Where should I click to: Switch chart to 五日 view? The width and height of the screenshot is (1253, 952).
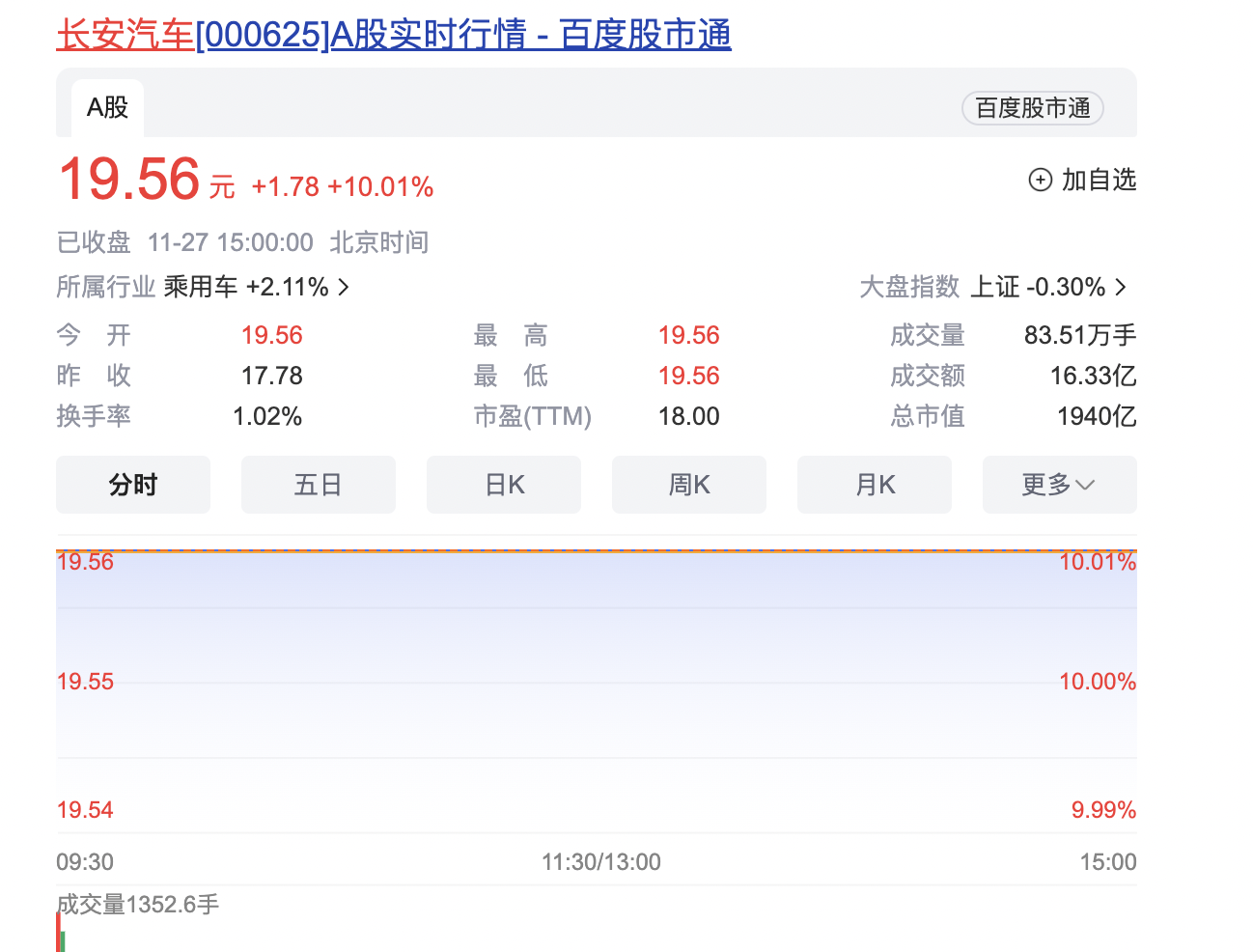pos(319,485)
